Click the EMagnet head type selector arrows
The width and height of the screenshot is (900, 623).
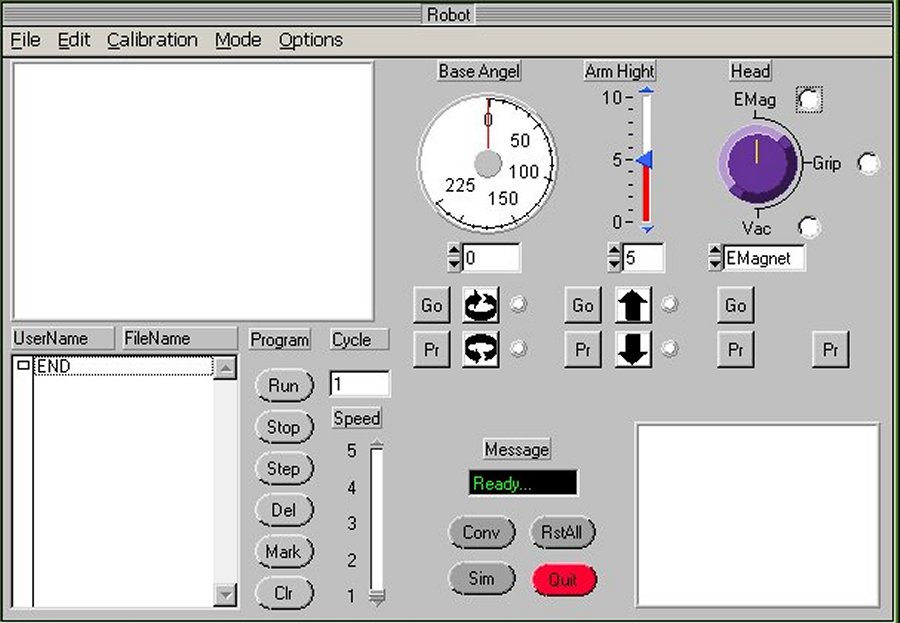point(715,258)
